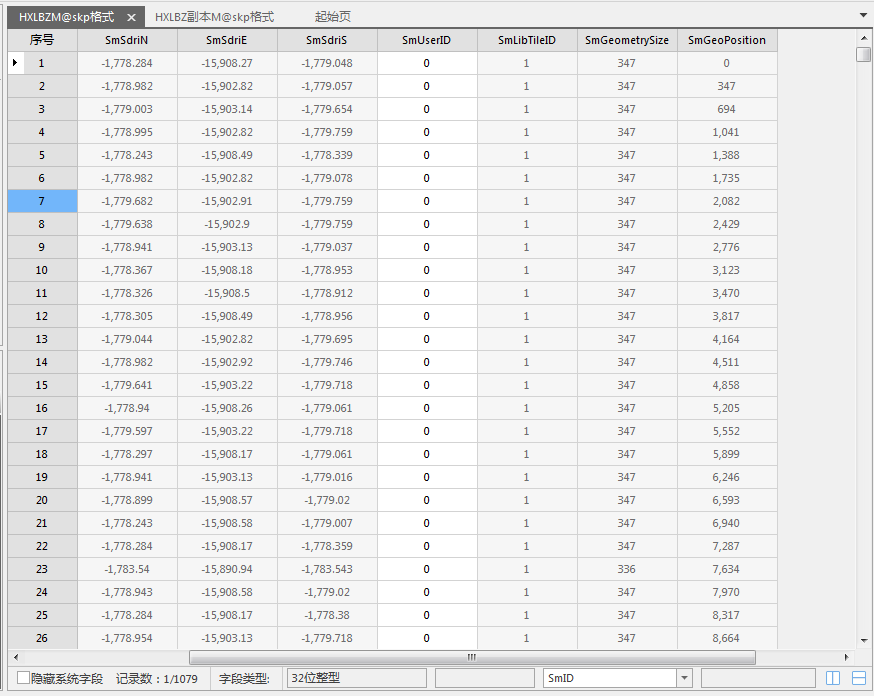Select row number 26 header

[42, 638]
